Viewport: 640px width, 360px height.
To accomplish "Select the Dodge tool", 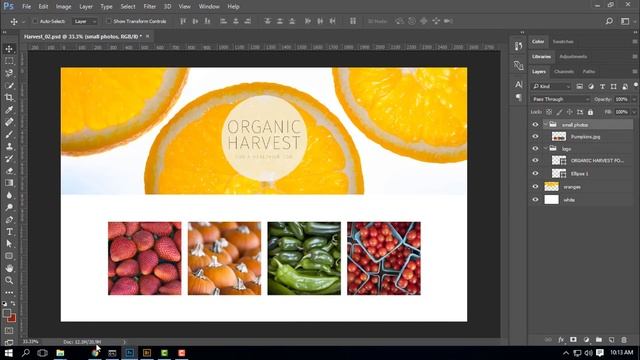I will click(x=9, y=207).
